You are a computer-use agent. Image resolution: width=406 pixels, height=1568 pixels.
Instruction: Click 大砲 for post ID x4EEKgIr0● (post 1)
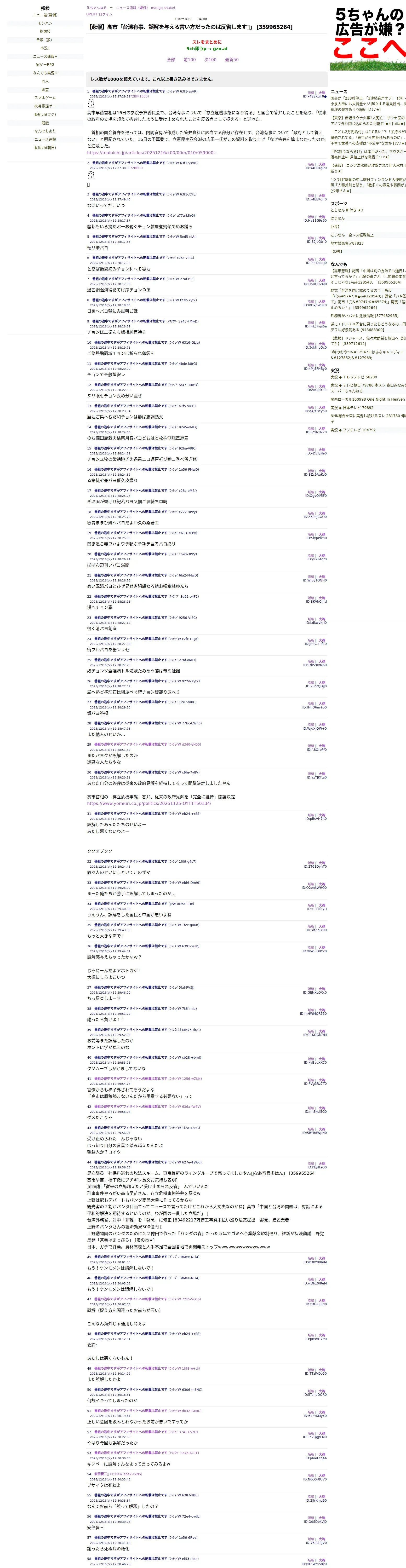[322, 93]
